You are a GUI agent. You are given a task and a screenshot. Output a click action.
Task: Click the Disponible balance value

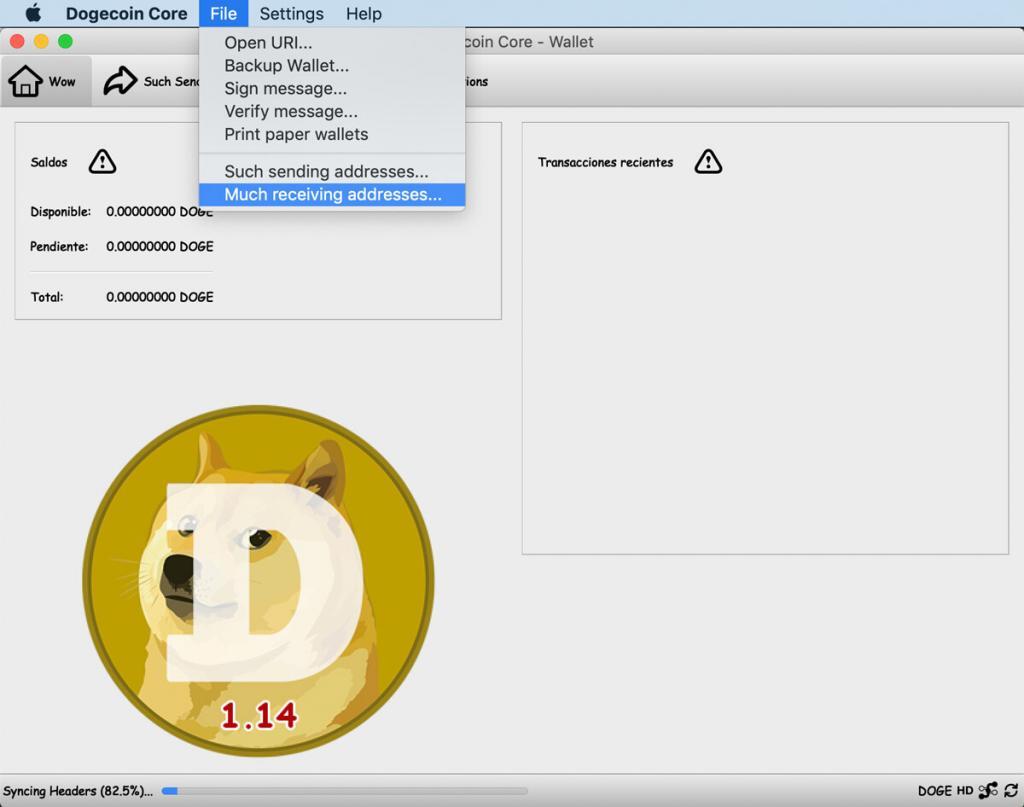tap(159, 212)
